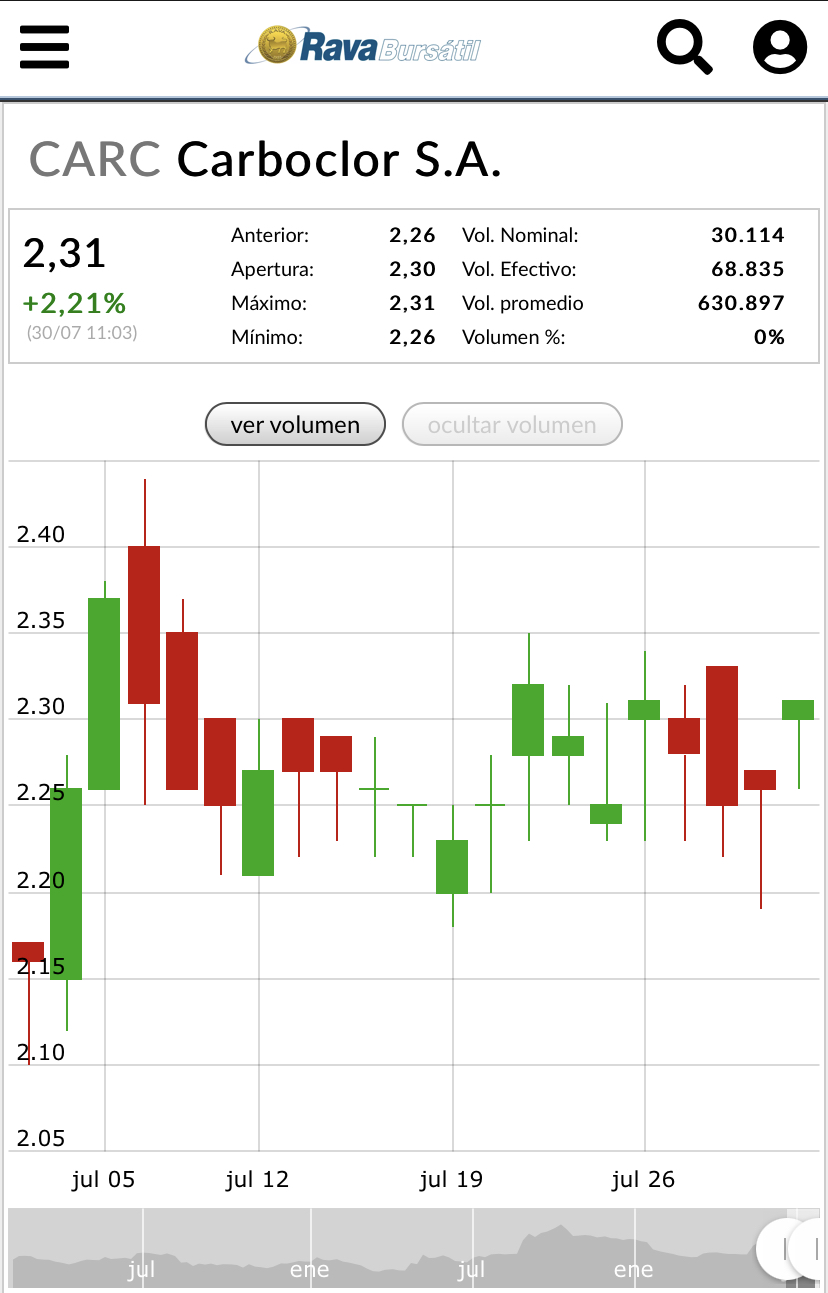828x1293 pixels.
Task: Click the current price 2,31
Action: 65,253
